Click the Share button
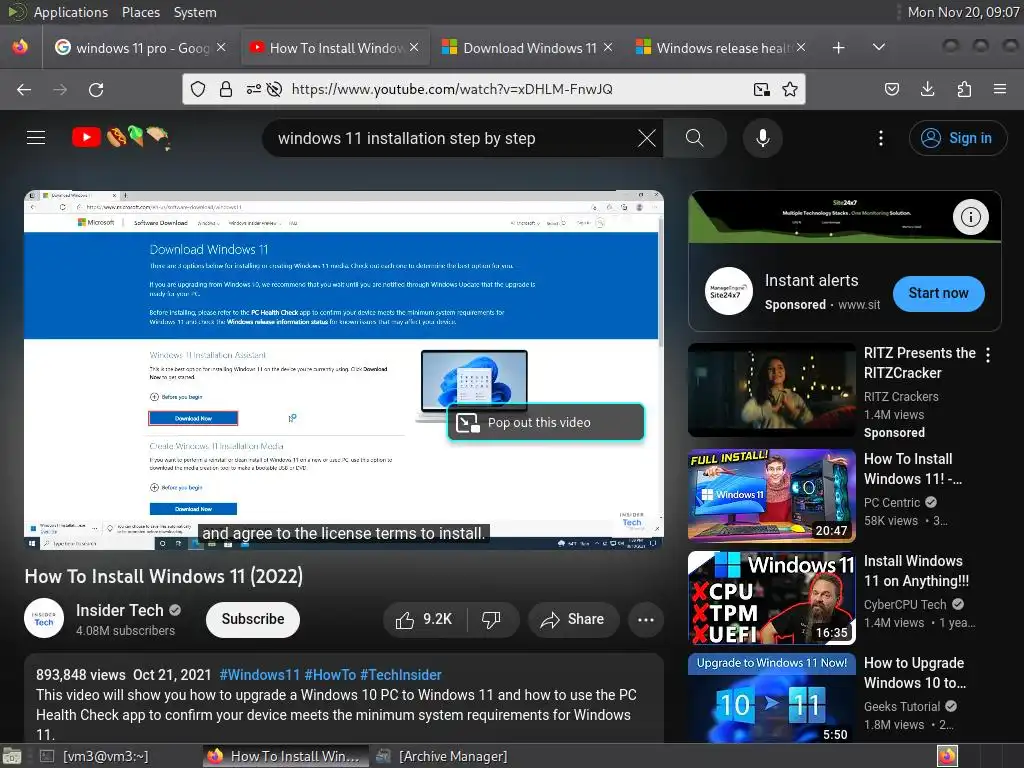The image size is (1024, 768). [573, 619]
